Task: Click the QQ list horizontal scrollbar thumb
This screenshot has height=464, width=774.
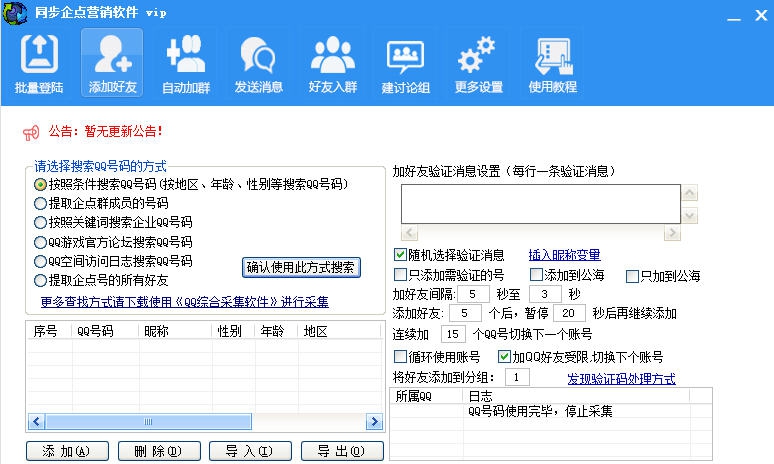Action: pyautogui.click(x=148, y=422)
